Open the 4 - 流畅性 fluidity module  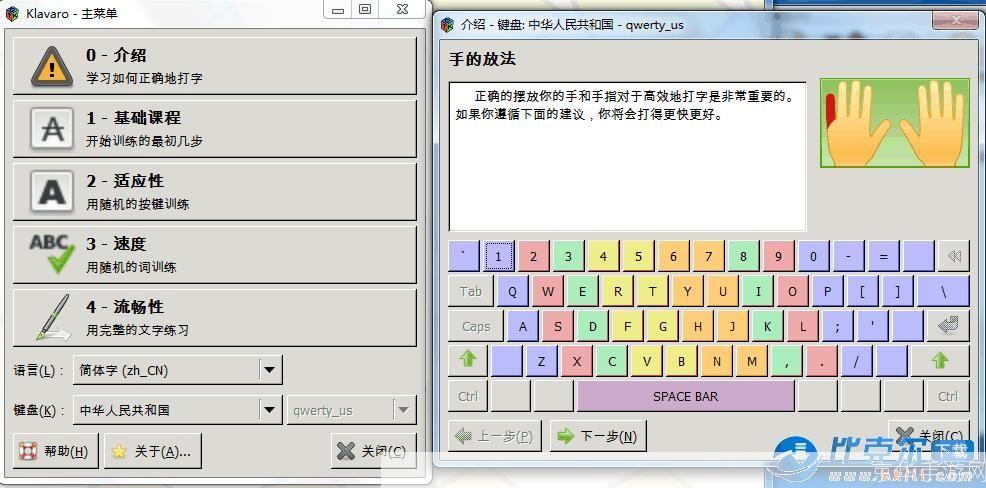214,318
